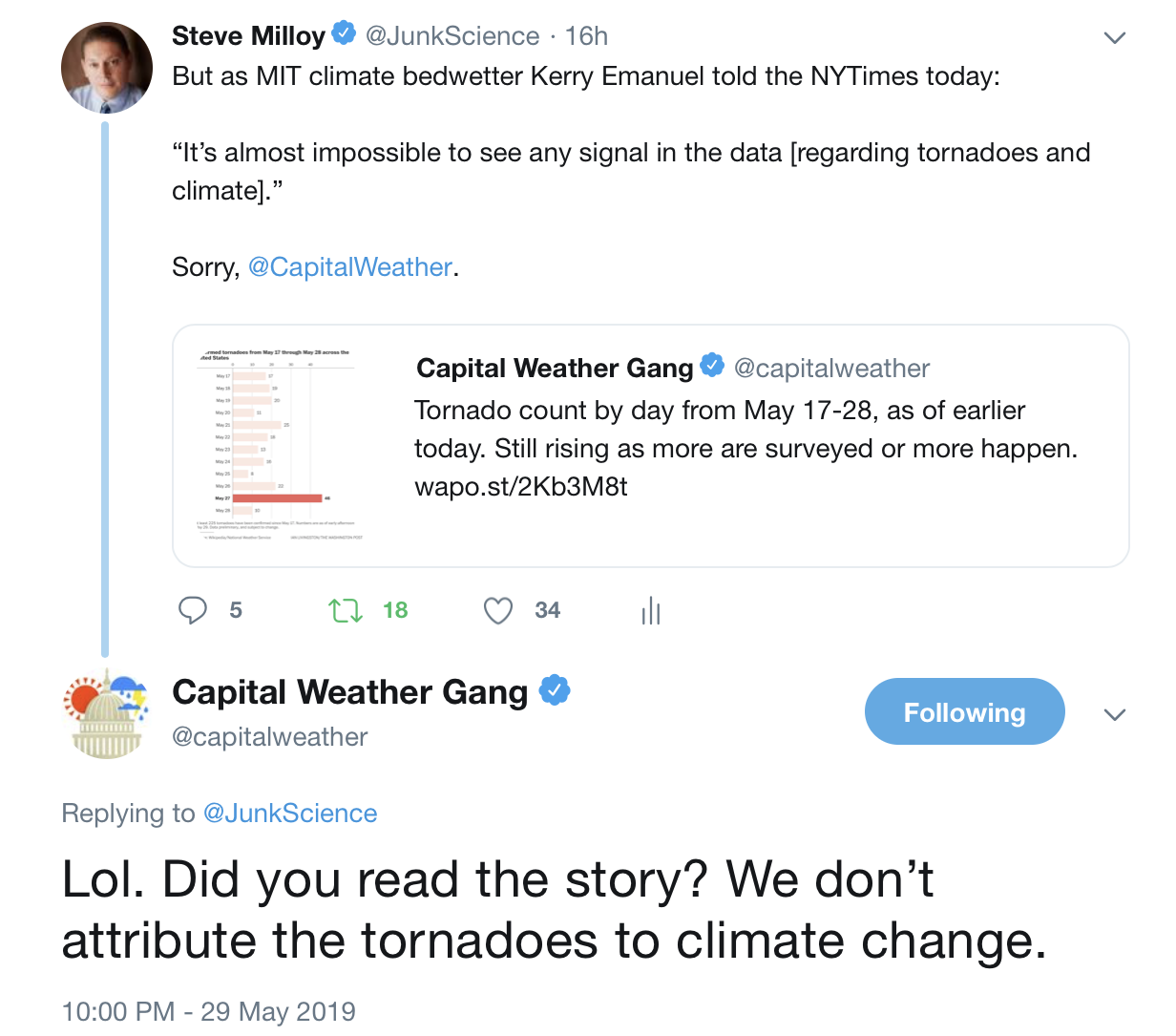Click Capital Weather Gang avatar logo
Image resolution: width=1176 pixels, height=1036 pixels.
click(x=106, y=714)
